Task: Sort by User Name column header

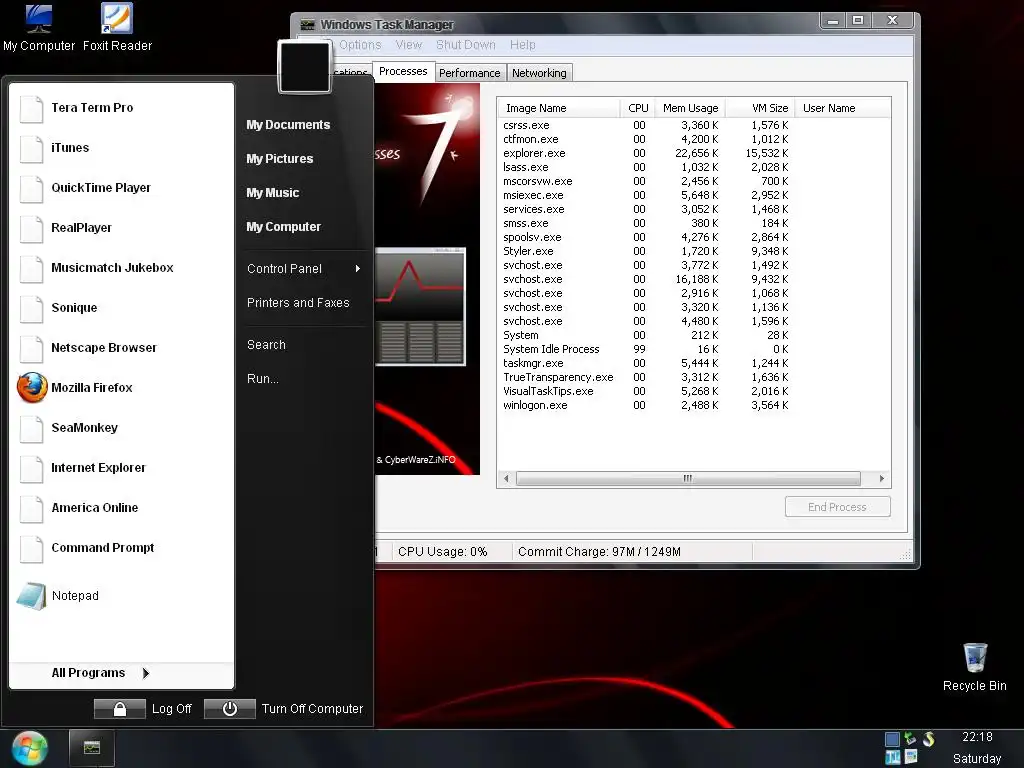Action: point(842,108)
